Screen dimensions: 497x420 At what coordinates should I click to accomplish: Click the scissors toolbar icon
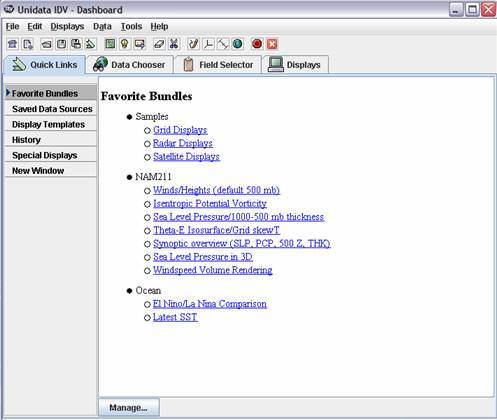[x=174, y=44]
